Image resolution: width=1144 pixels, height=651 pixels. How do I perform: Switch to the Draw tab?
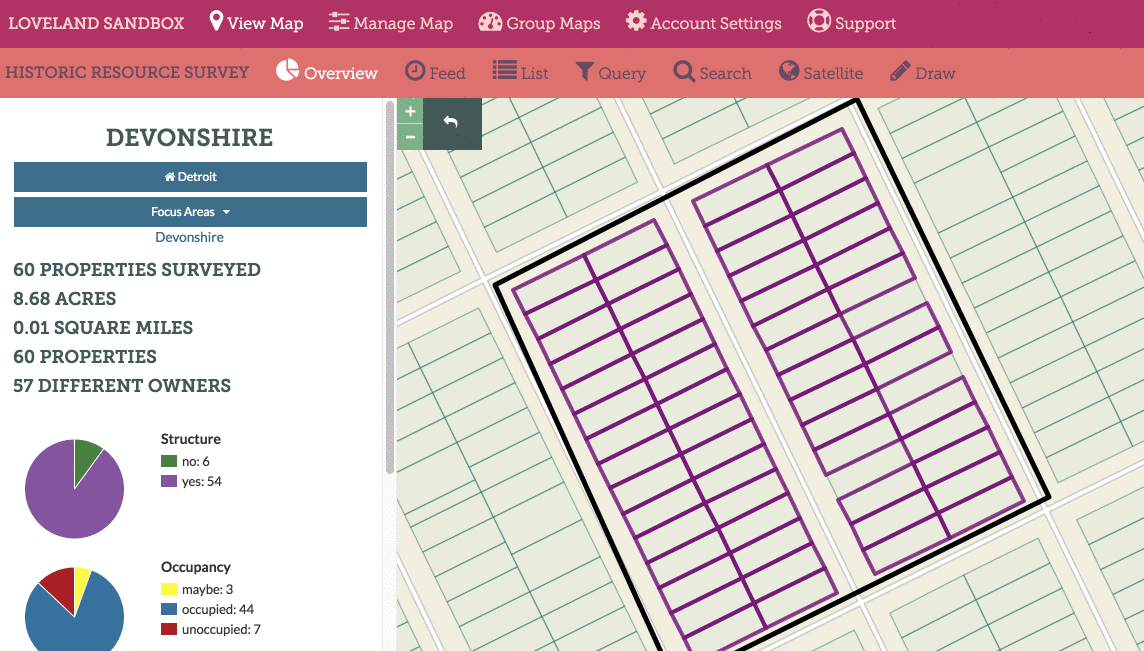point(923,72)
